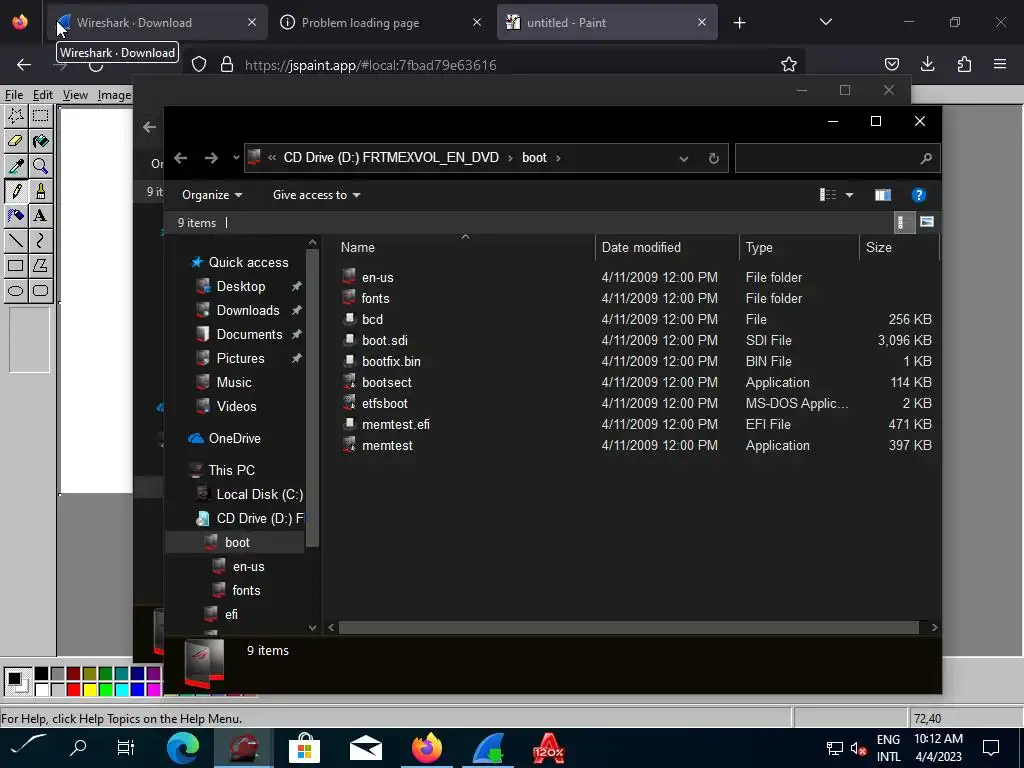Sort files by Name column header
Viewport: 1024px width, 768px height.
click(464, 248)
